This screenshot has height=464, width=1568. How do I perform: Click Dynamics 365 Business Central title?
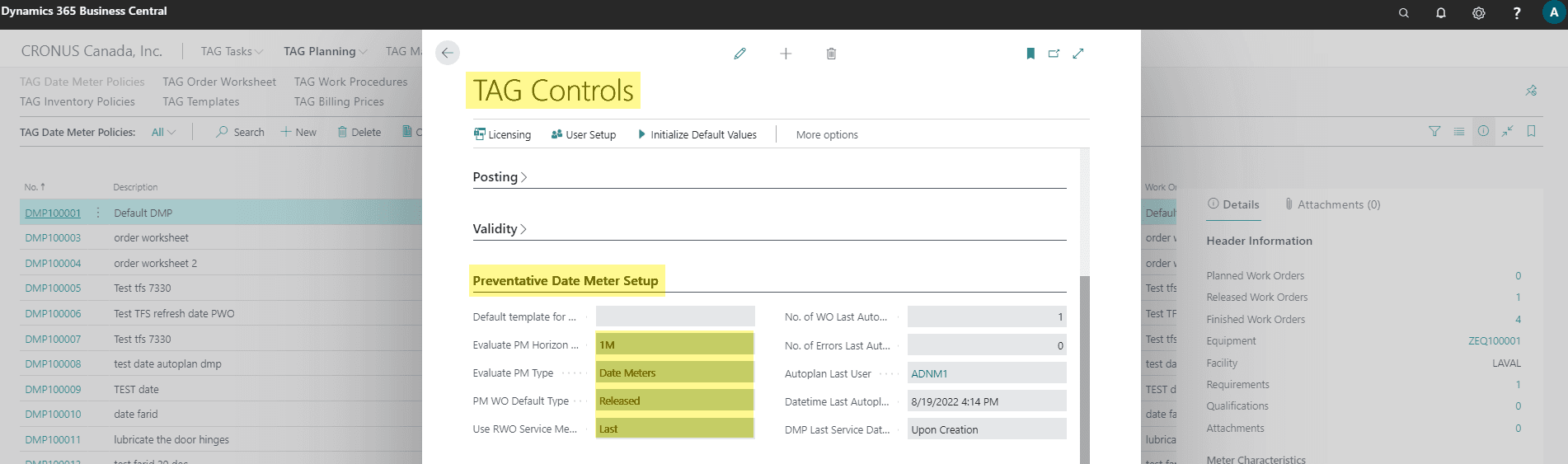(x=84, y=11)
